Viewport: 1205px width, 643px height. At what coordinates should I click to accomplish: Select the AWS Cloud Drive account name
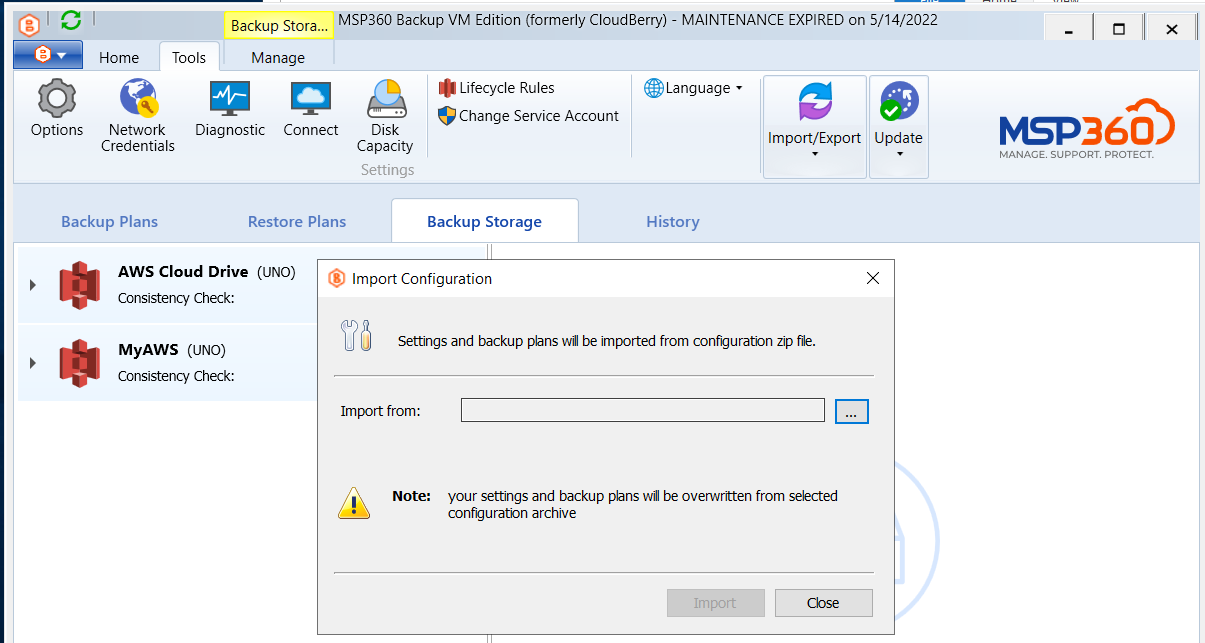(183, 272)
